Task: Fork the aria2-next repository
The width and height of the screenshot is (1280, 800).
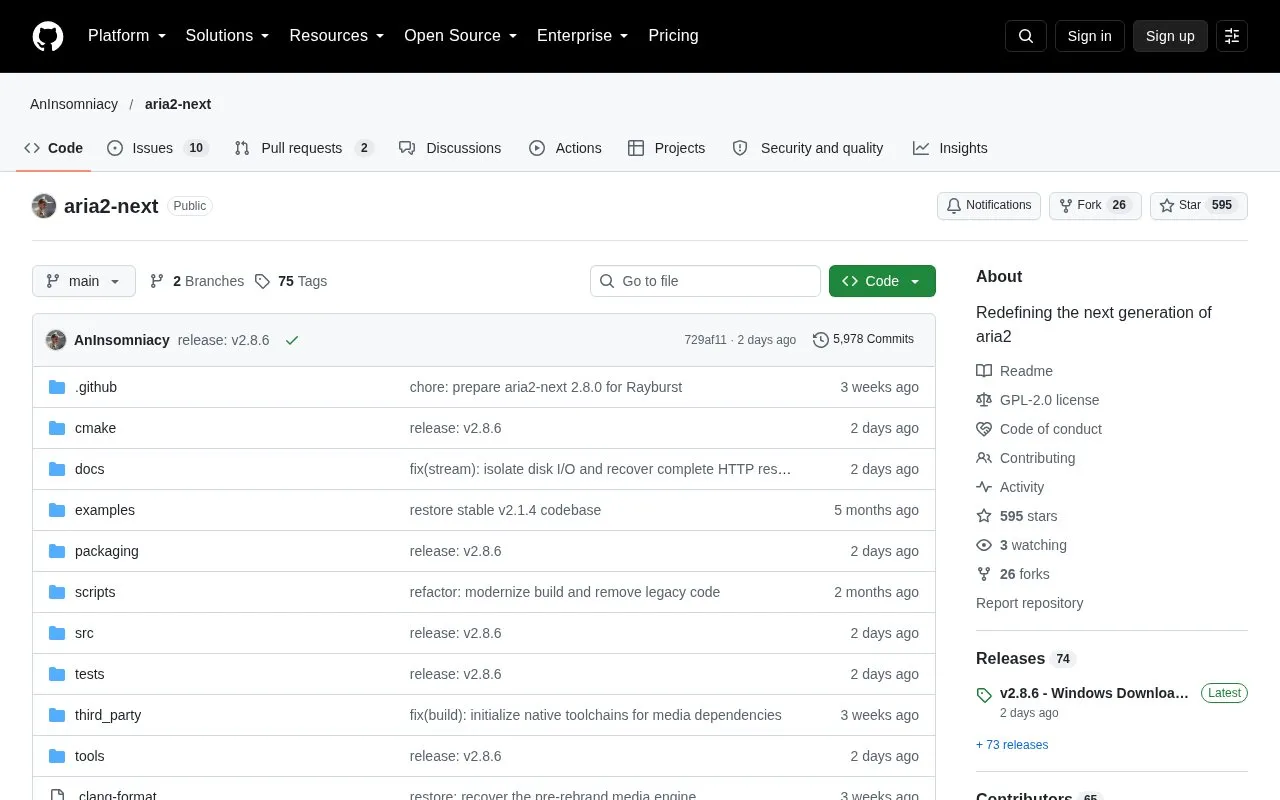Action: click(x=1095, y=206)
